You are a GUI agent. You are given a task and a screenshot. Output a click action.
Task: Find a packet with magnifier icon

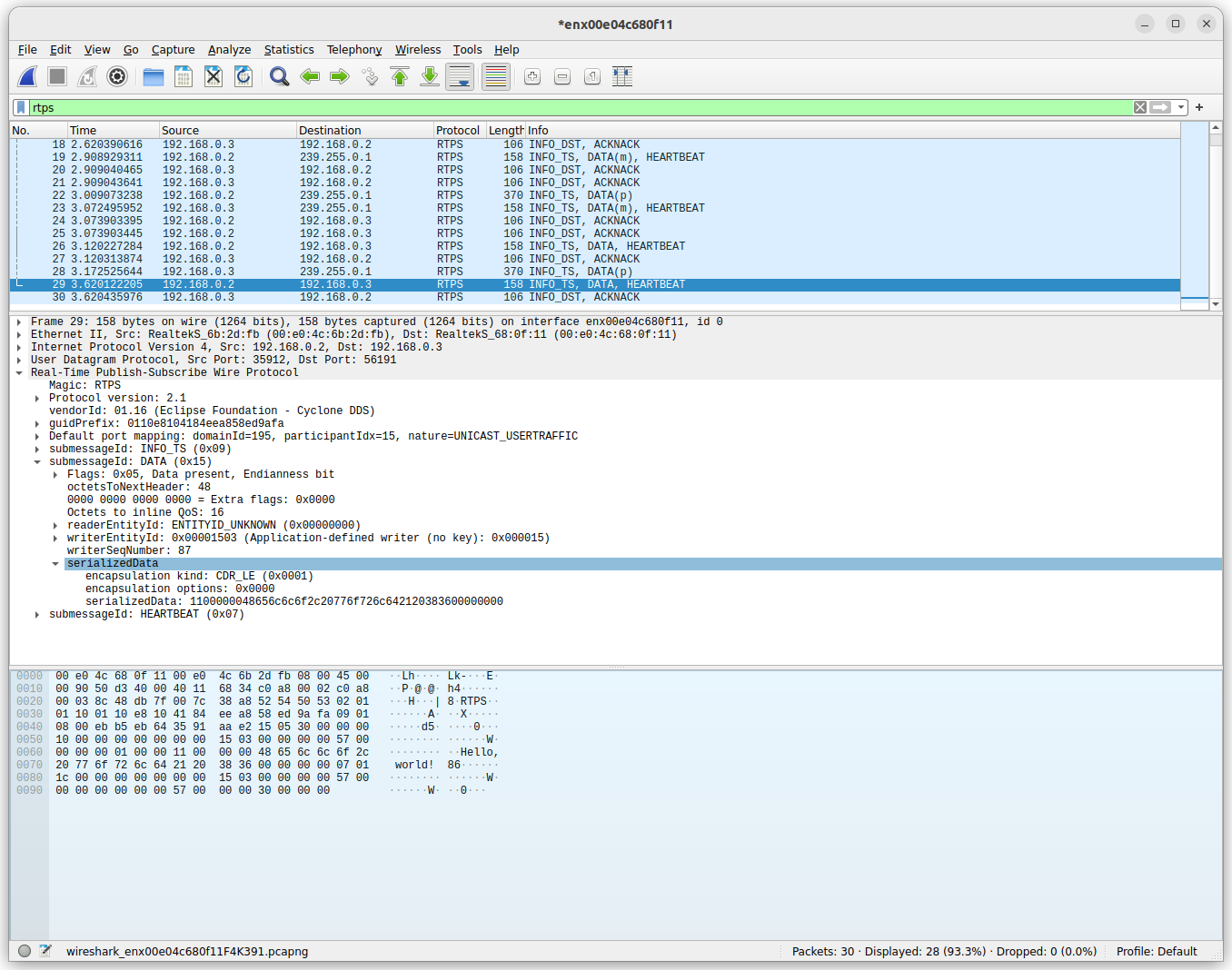280,77
